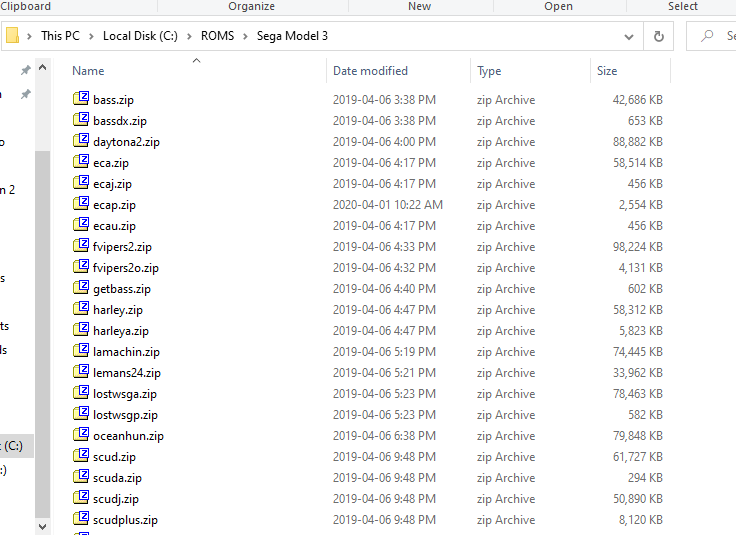Viewport: 736px width, 537px height.
Task: Open the address bar history dropdown
Action: pyautogui.click(x=629, y=37)
